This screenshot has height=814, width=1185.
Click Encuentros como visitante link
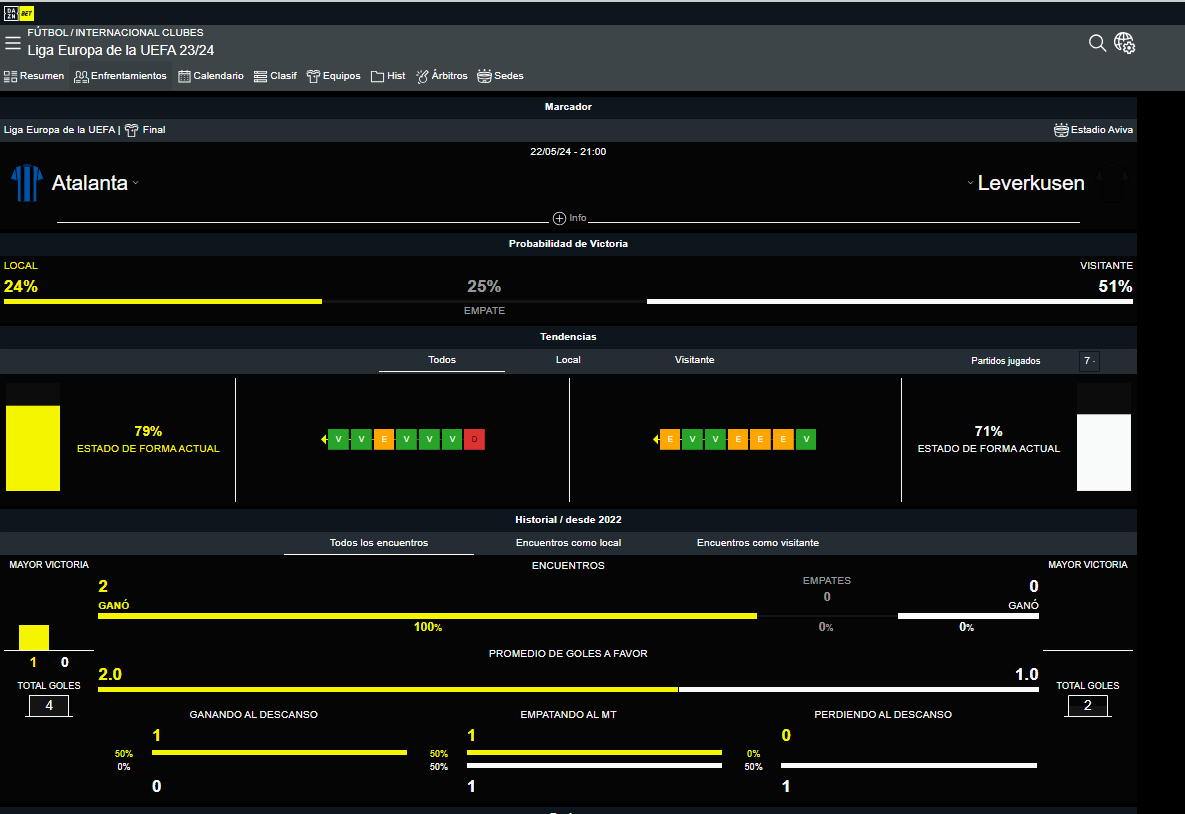tap(757, 543)
